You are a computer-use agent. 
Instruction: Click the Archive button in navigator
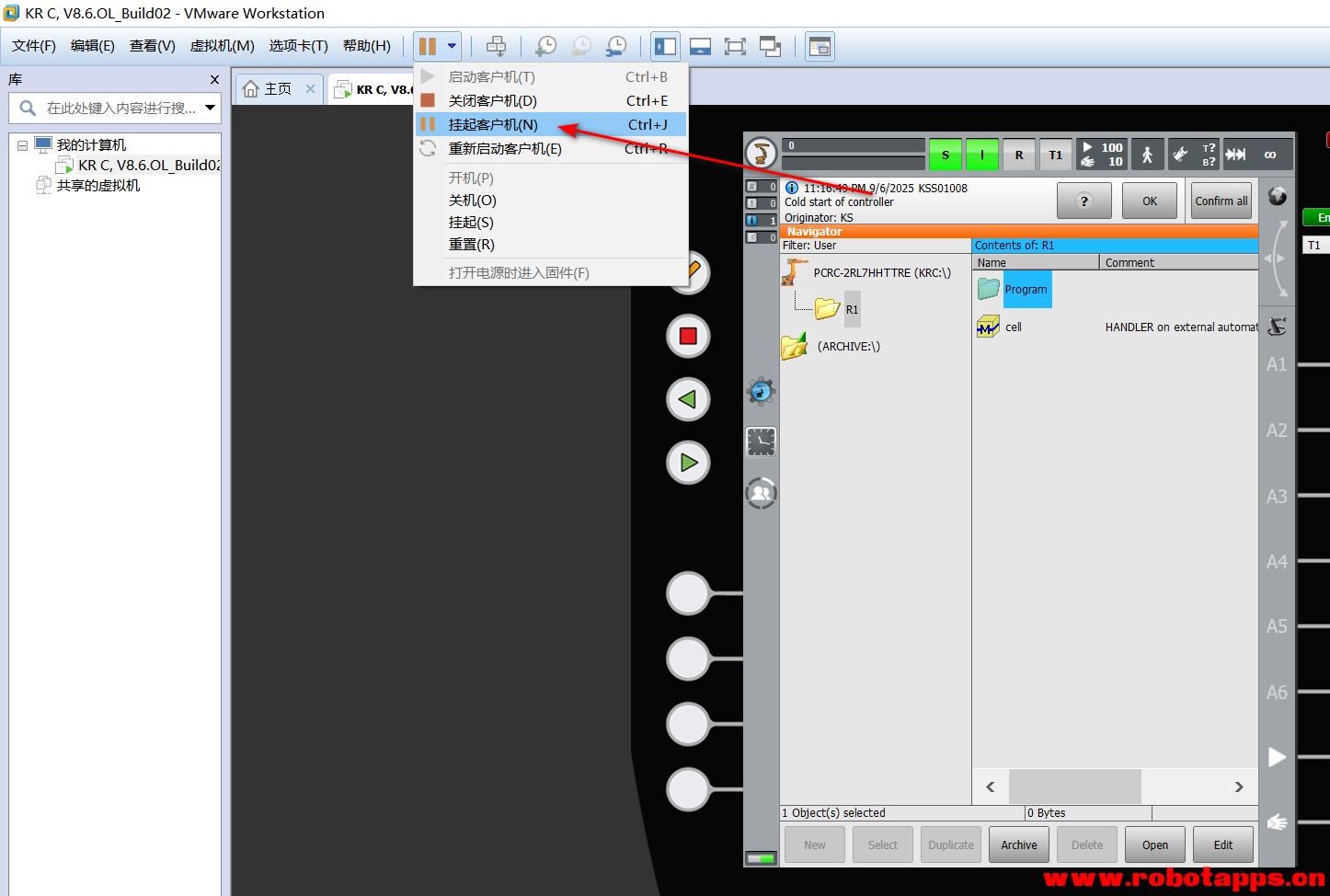1019,844
